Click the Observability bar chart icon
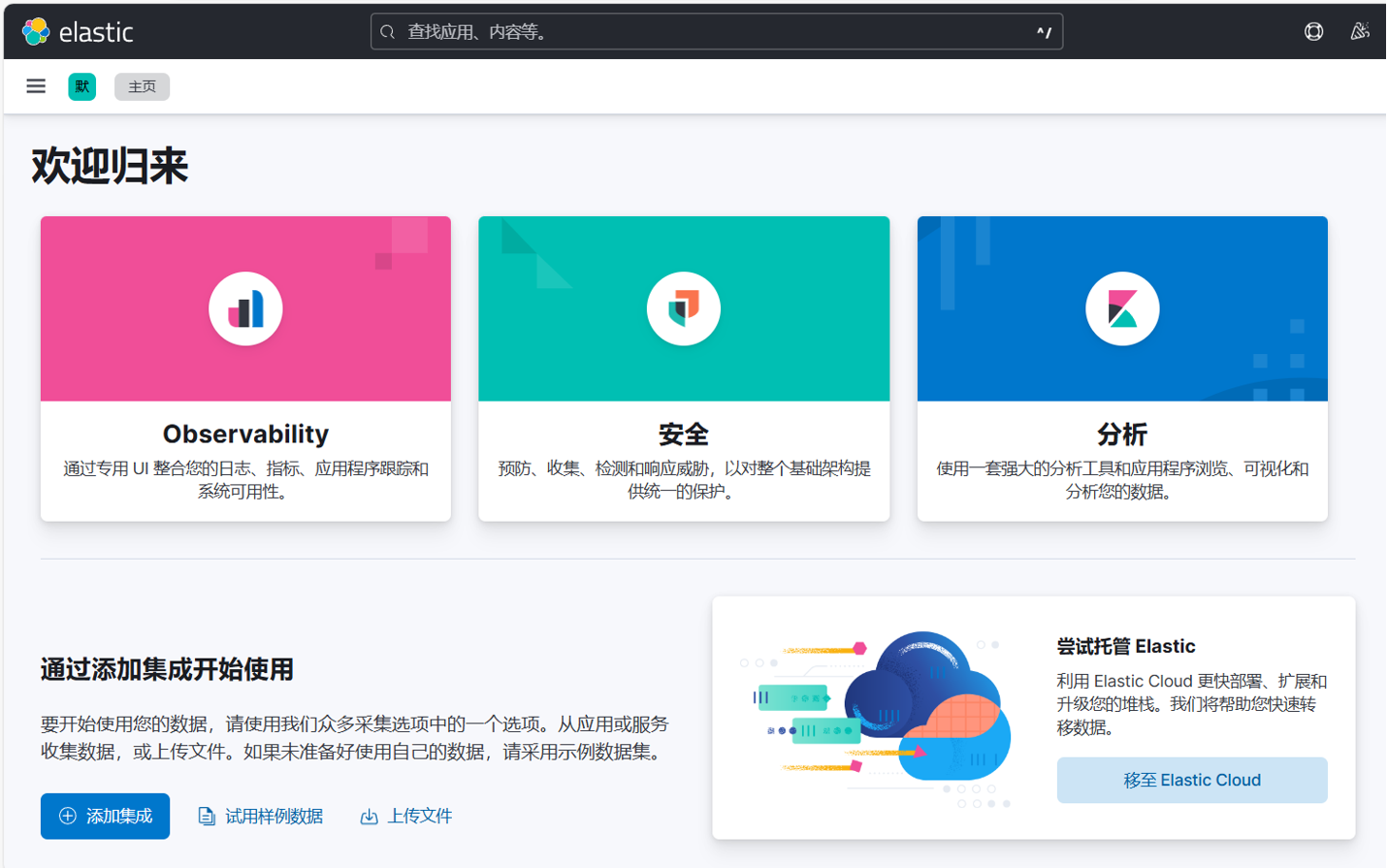This screenshot has height=868, width=1388. point(245,309)
